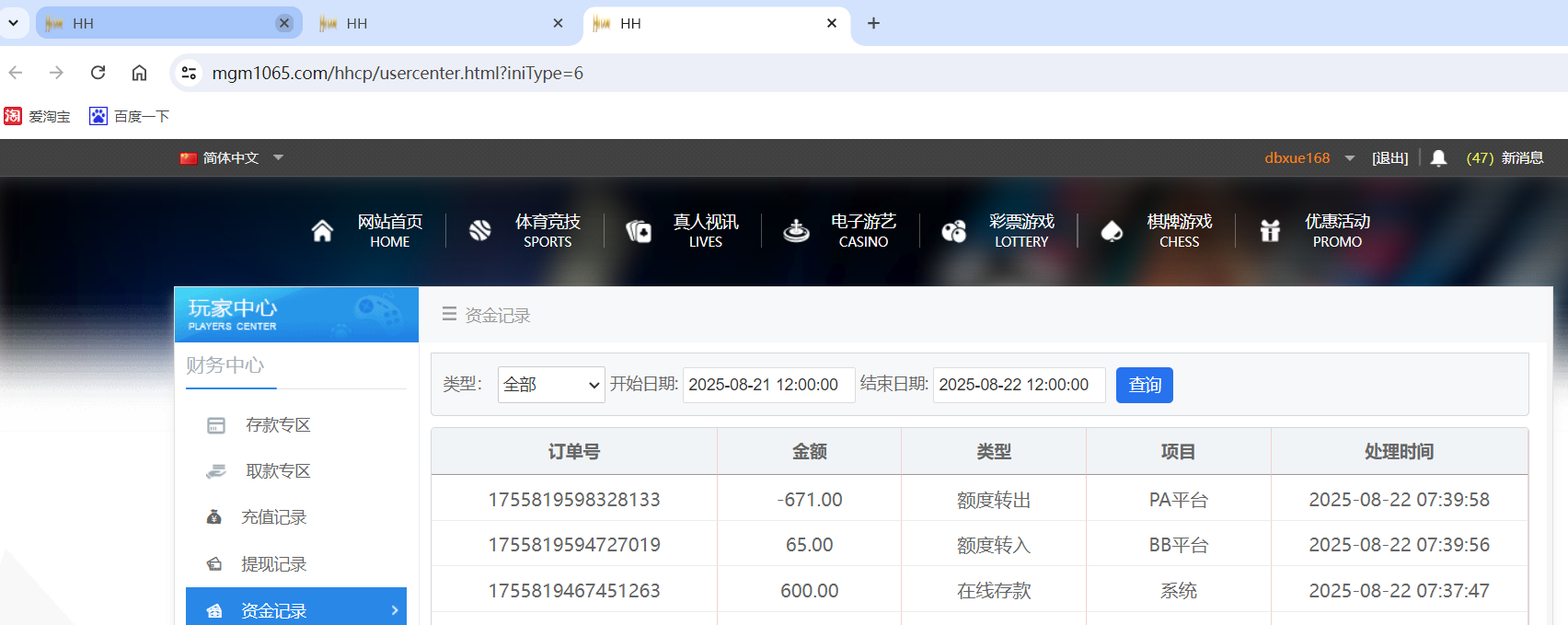Reload the page with the refresh button

pyautogui.click(x=98, y=73)
